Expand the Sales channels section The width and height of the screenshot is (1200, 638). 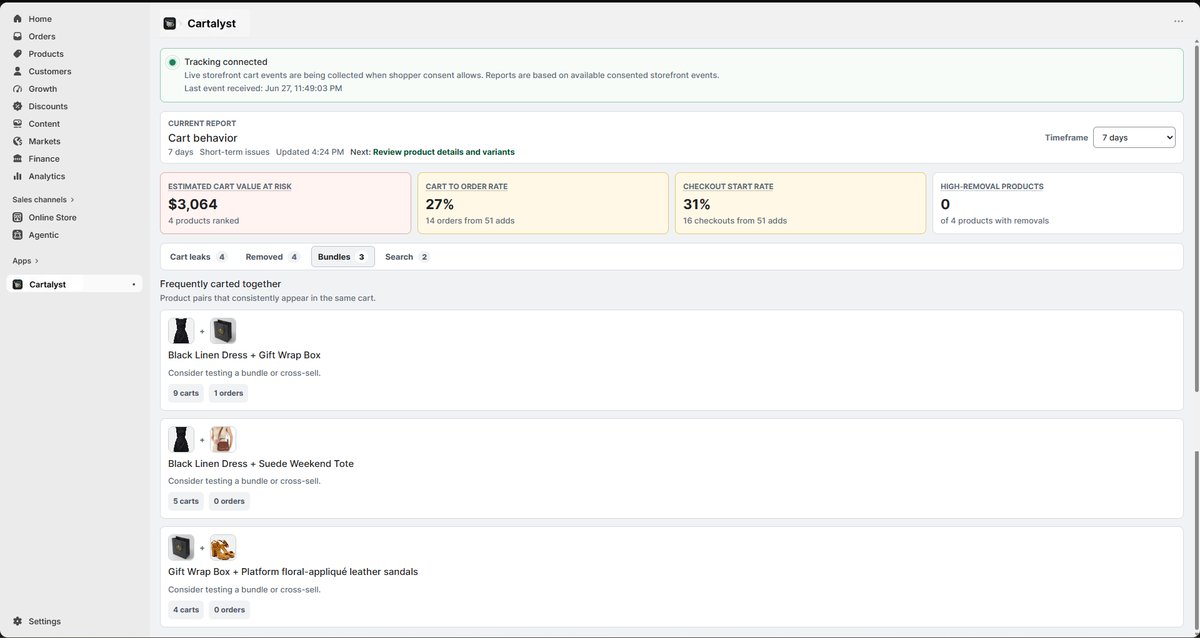point(43,199)
